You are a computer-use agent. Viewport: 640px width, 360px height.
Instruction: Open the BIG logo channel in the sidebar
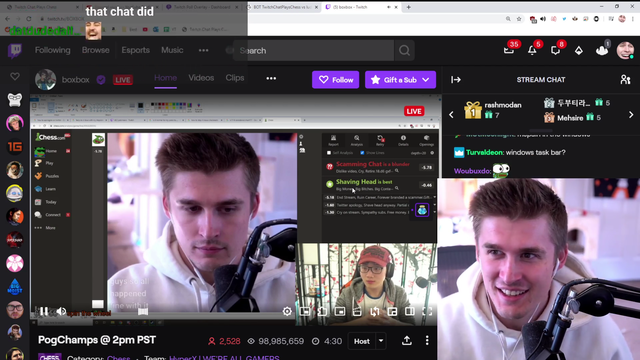(15, 287)
